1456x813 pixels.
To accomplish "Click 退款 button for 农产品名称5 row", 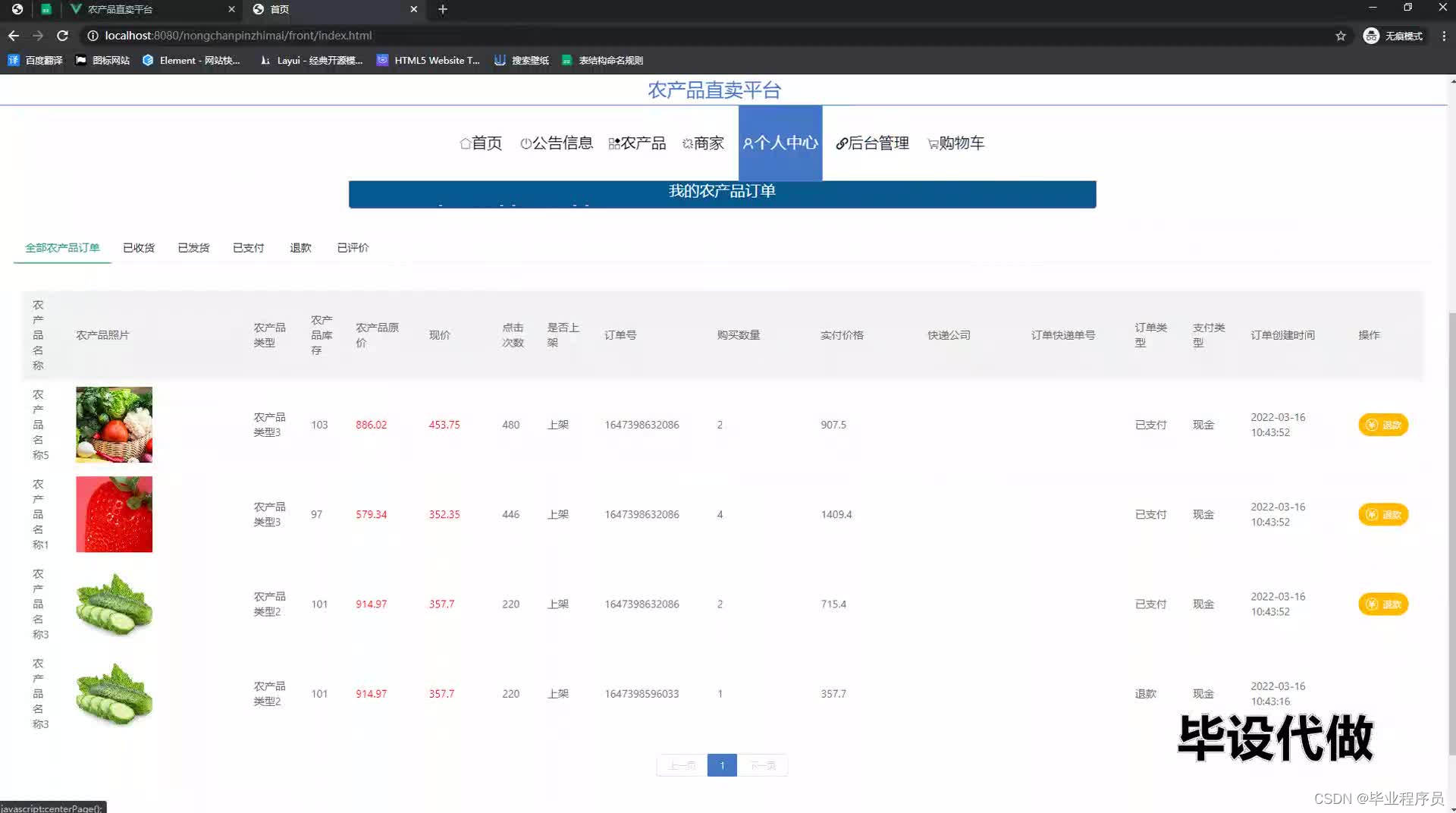I will point(1383,425).
